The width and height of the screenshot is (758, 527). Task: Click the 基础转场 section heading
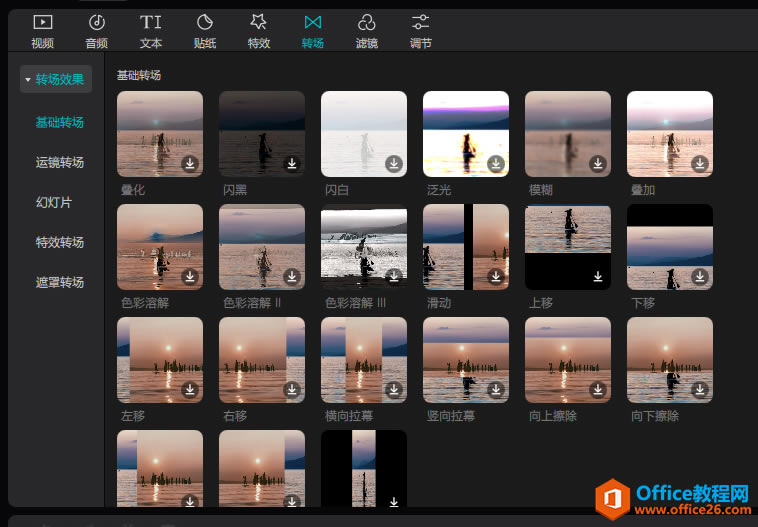coord(139,75)
